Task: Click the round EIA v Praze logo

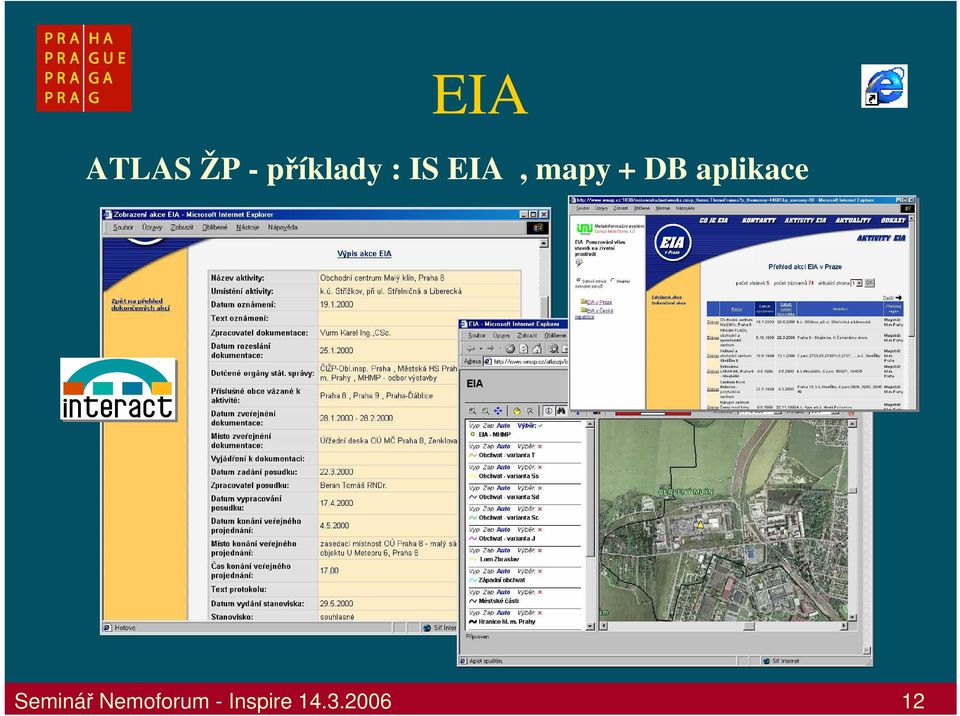Action: click(673, 243)
